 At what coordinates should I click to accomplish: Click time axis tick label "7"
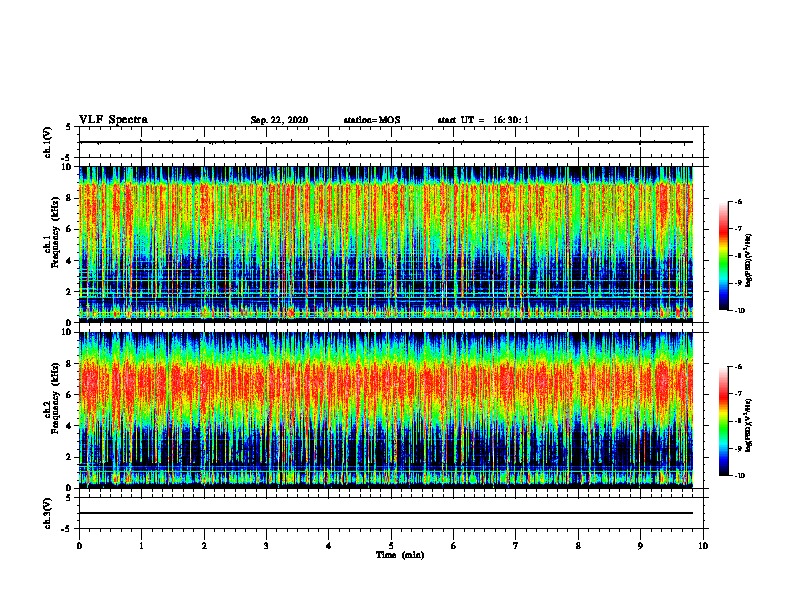click(x=516, y=546)
